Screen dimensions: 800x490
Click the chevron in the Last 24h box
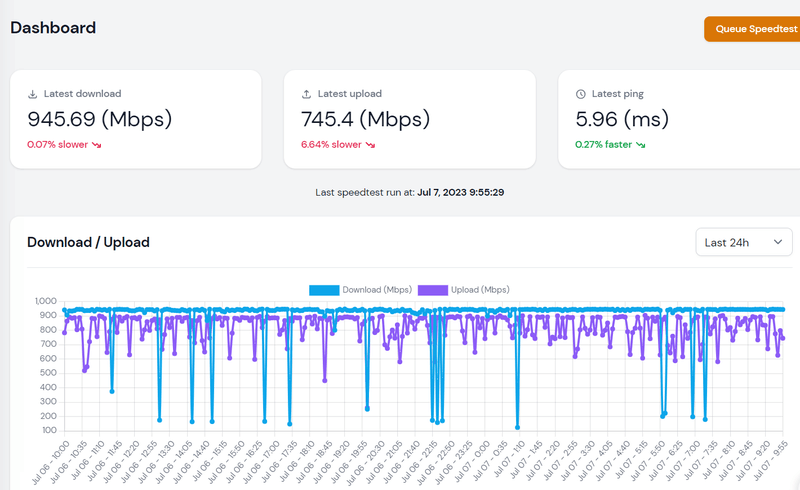pyautogui.click(x=778, y=242)
